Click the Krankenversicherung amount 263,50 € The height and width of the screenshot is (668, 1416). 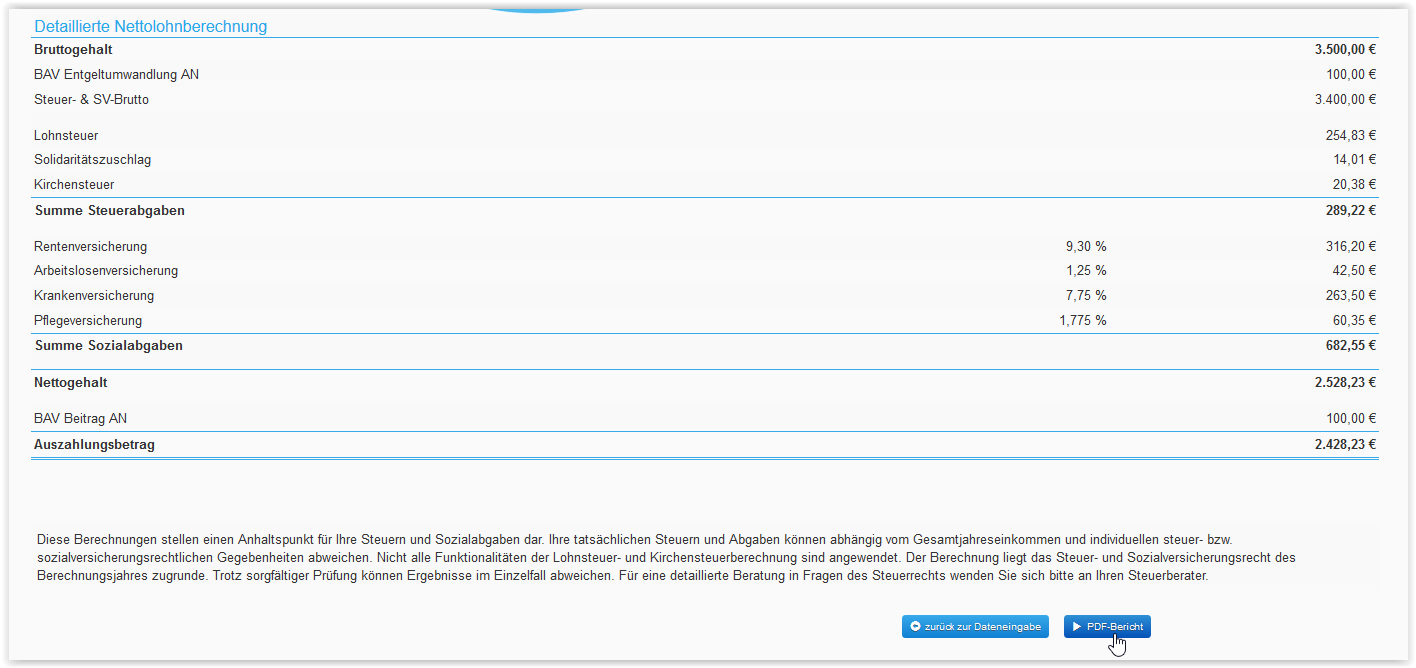[x=1350, y=296]
